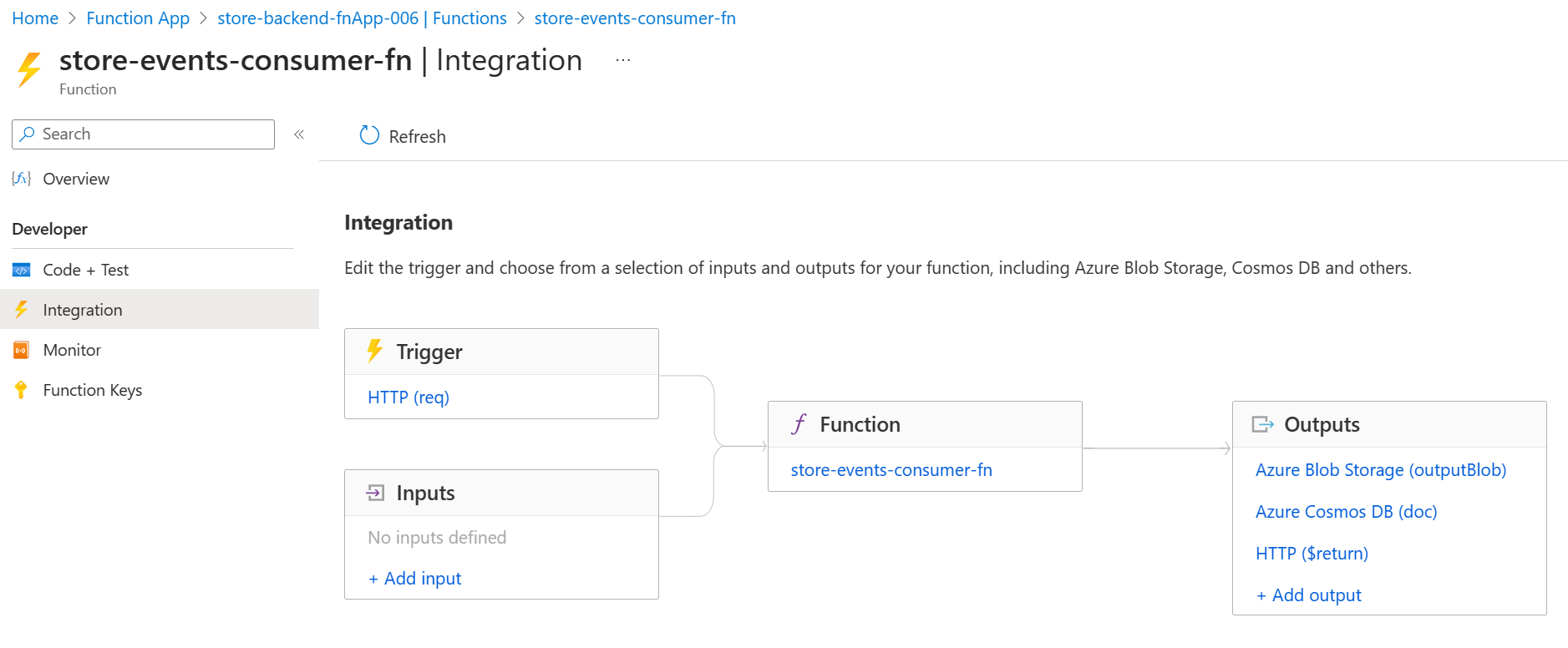
Task: Select Integration in the Developer menu
Action: click(83, 310)
